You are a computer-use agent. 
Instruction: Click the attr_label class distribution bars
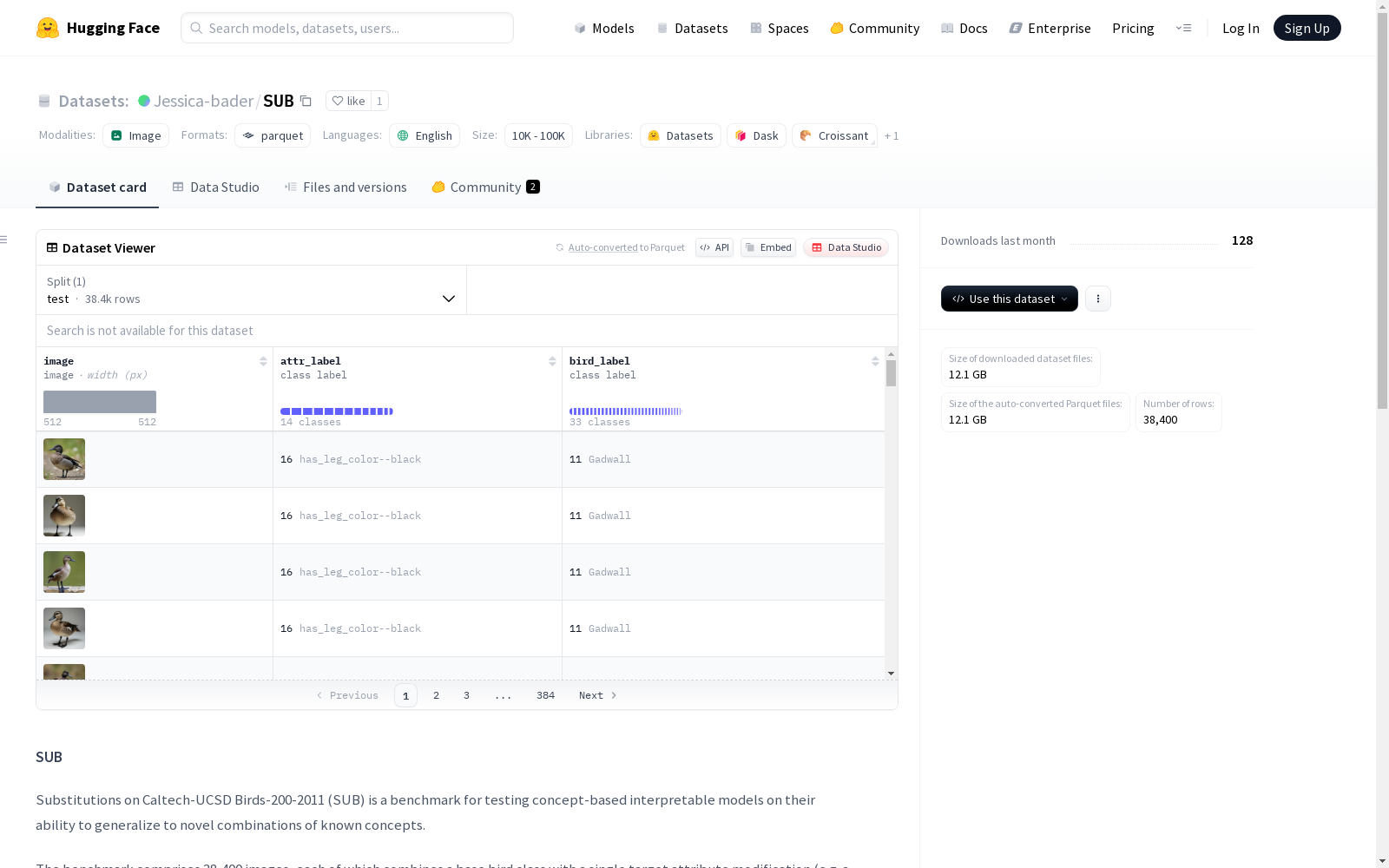click(x=337, y=411)
